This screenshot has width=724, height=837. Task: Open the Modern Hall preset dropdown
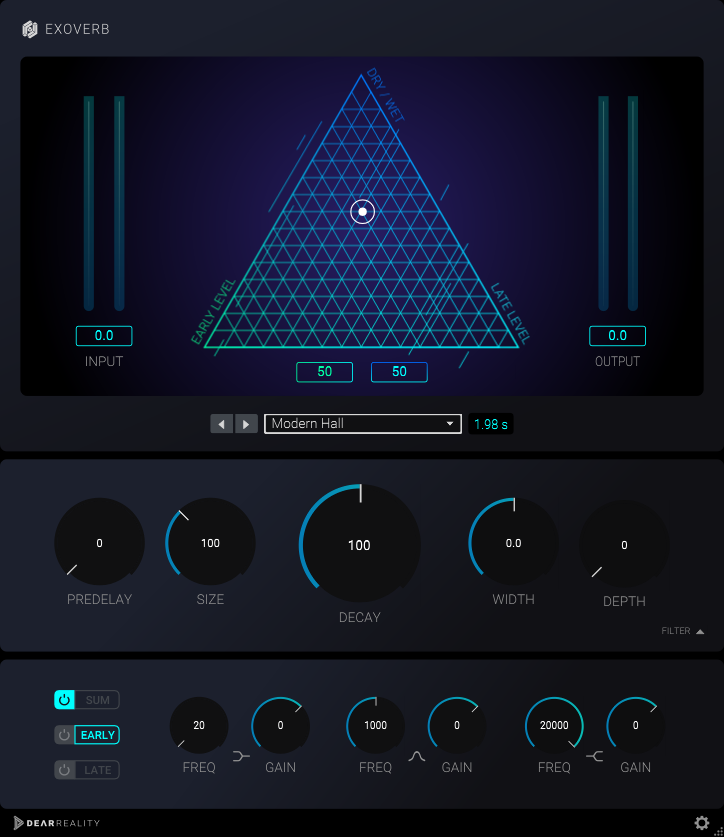coord(362,424)
